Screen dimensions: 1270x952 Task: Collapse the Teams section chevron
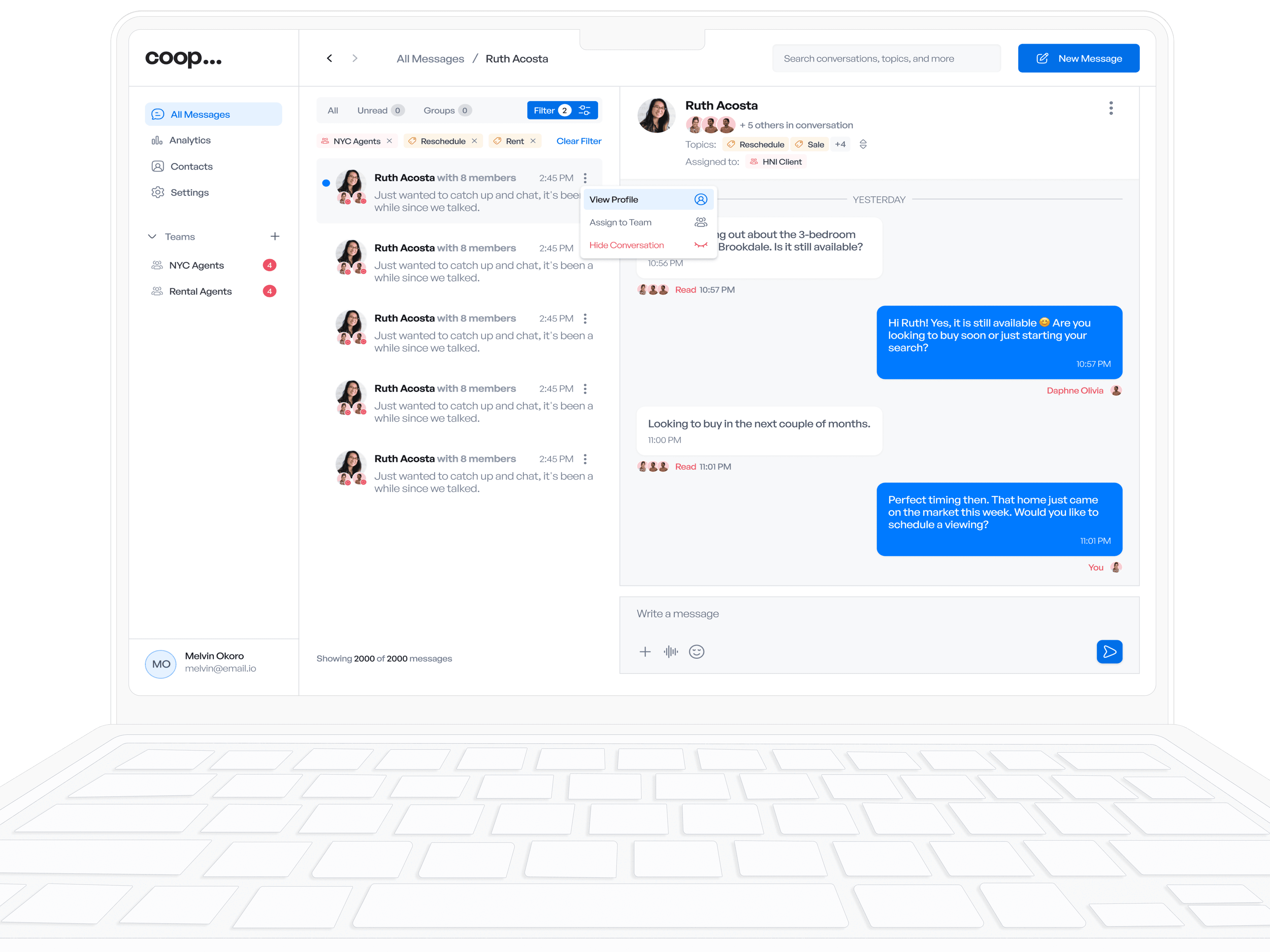point(152,236)
